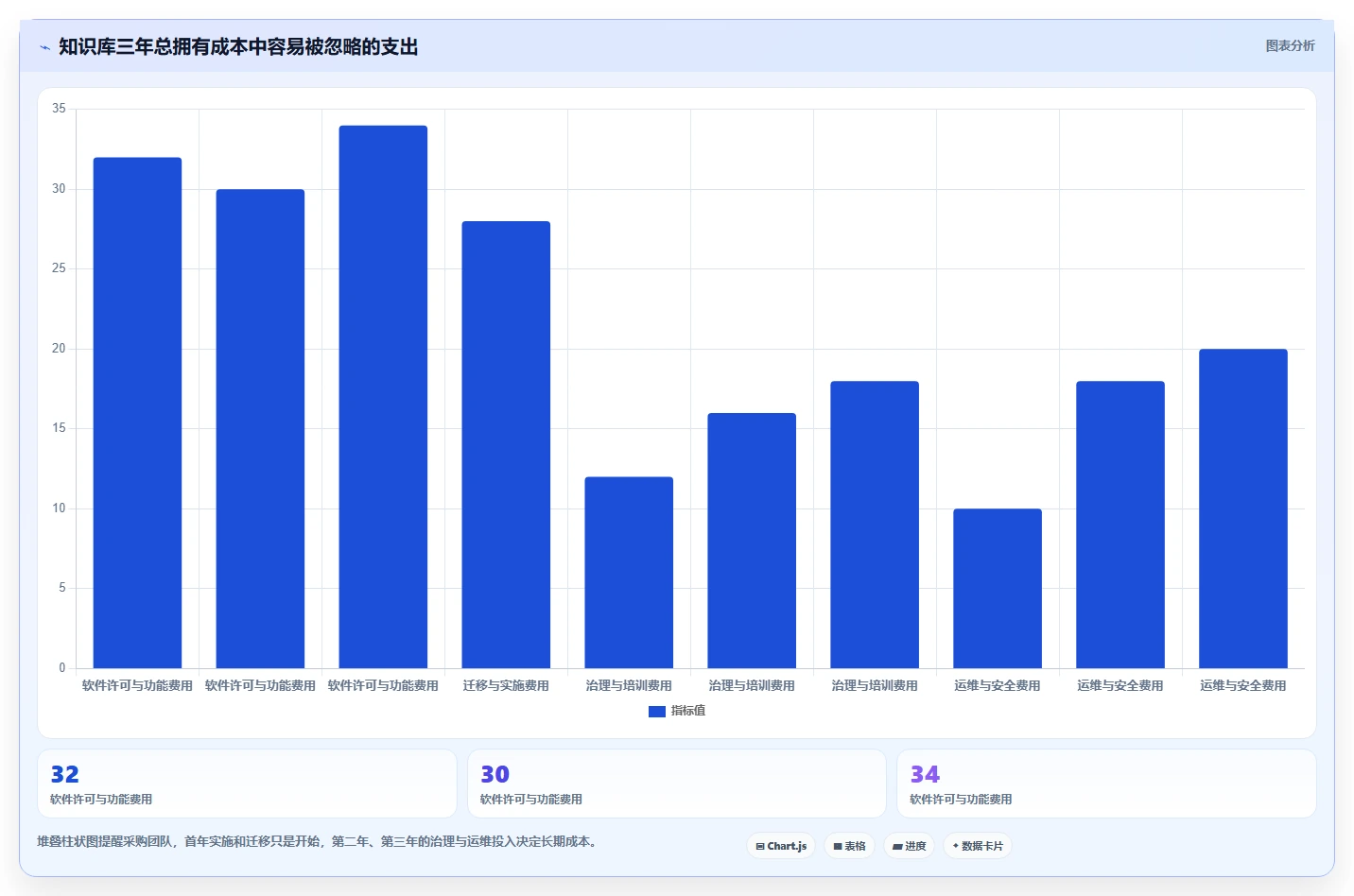Click the y-axis tick label 35
Viewport: 1354px width, 896px height.
[59, 109]
